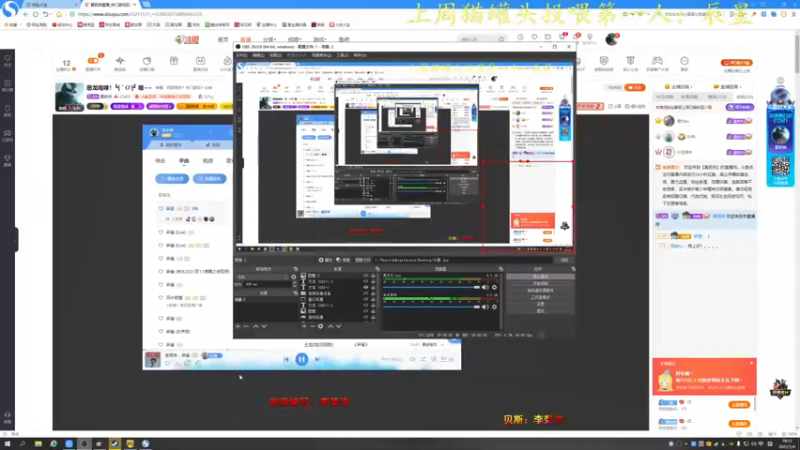
Task: Open watch history clock icon on Douyu header
Action: click(x=520, y=37)
